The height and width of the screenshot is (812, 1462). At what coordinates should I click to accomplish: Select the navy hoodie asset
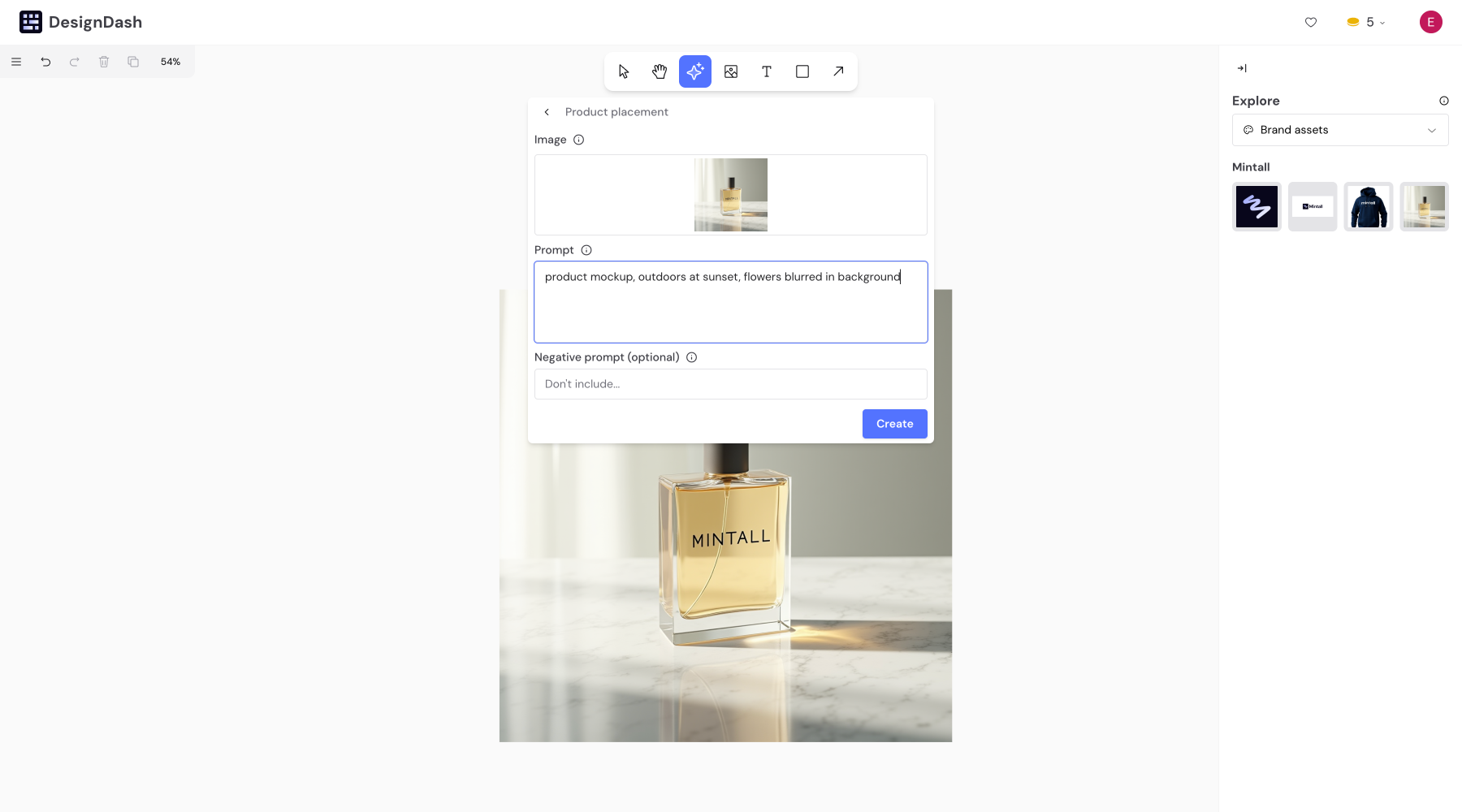point(1369,206)
